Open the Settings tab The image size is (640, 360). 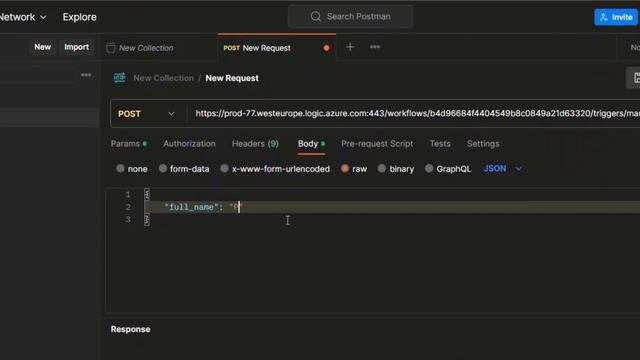coord(483,144)
